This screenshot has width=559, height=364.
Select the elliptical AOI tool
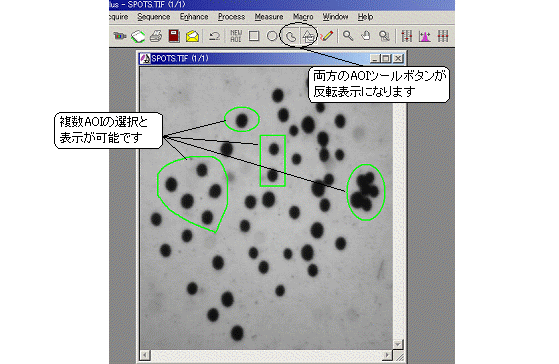(272, 36)
